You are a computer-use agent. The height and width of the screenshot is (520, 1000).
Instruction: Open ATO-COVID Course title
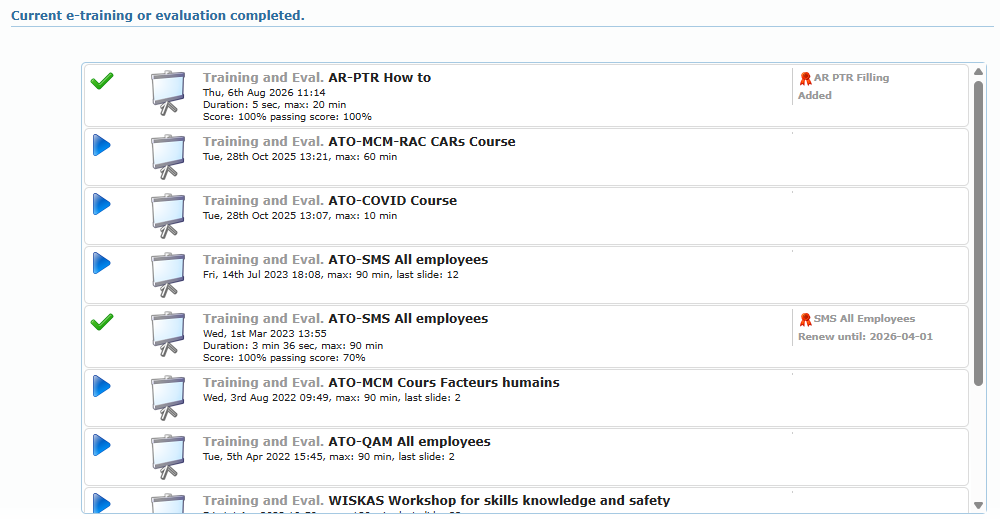coord(392,200)
